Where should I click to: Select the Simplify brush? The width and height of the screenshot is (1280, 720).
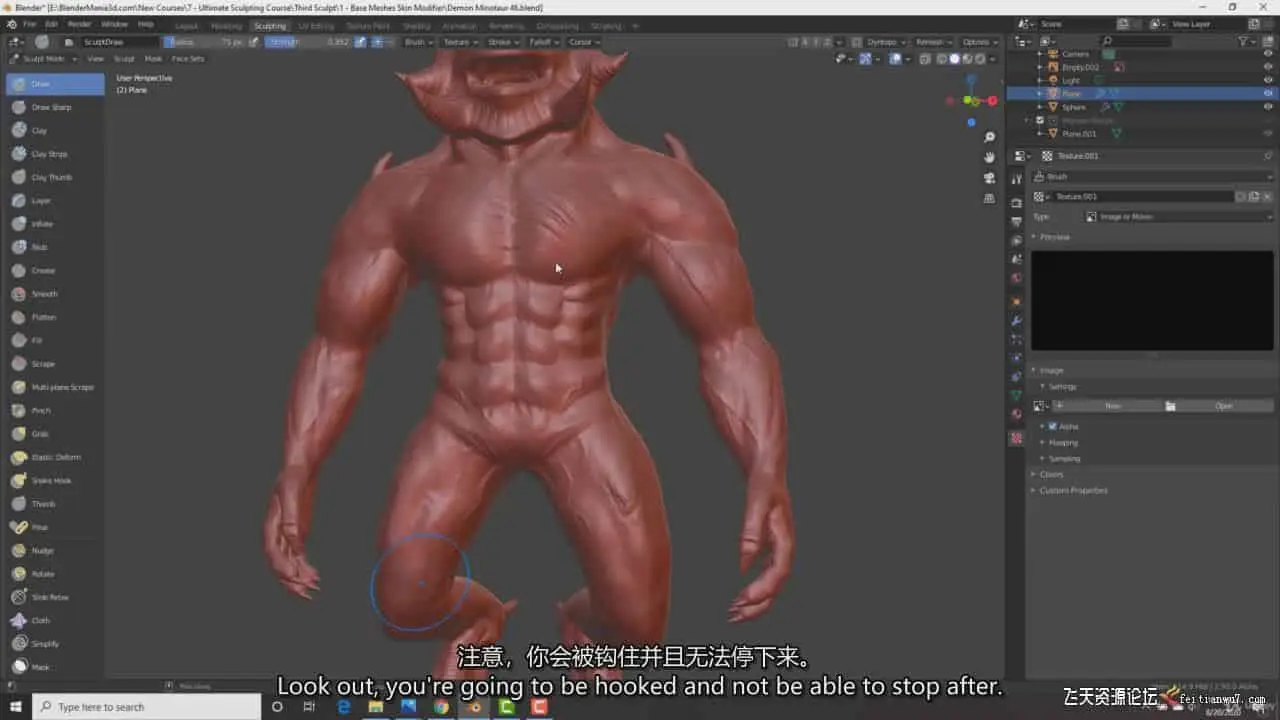click(55, 644)
